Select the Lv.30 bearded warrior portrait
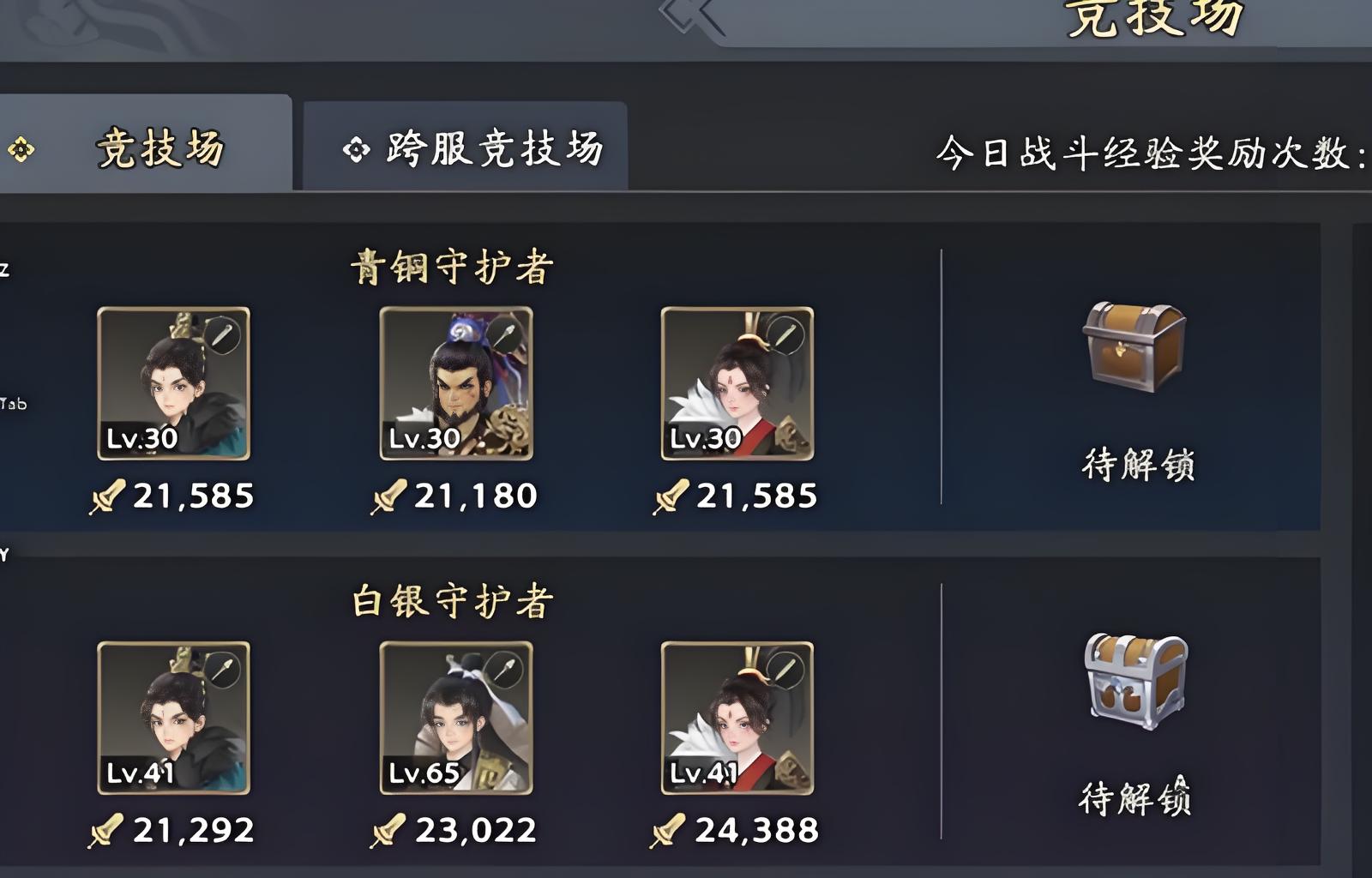This screenshot has width=1372, height=878. point(456,383)
